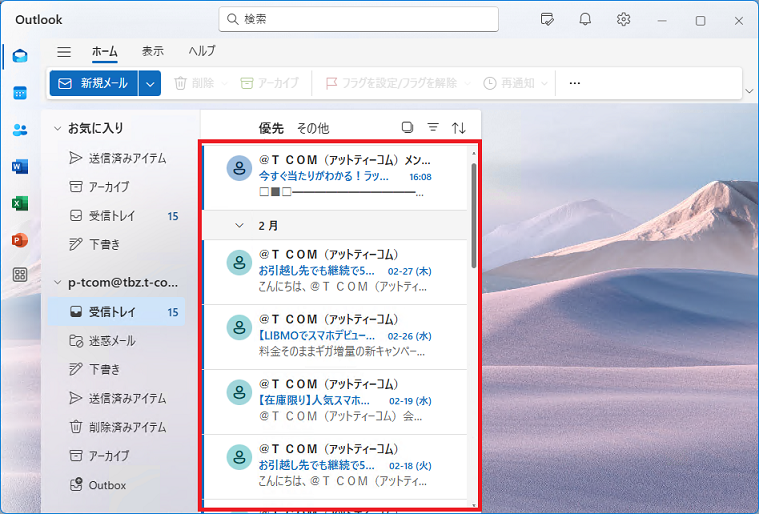Open the 迷惑メール folder
Screen dimensions: 759x514
[117, 341]
